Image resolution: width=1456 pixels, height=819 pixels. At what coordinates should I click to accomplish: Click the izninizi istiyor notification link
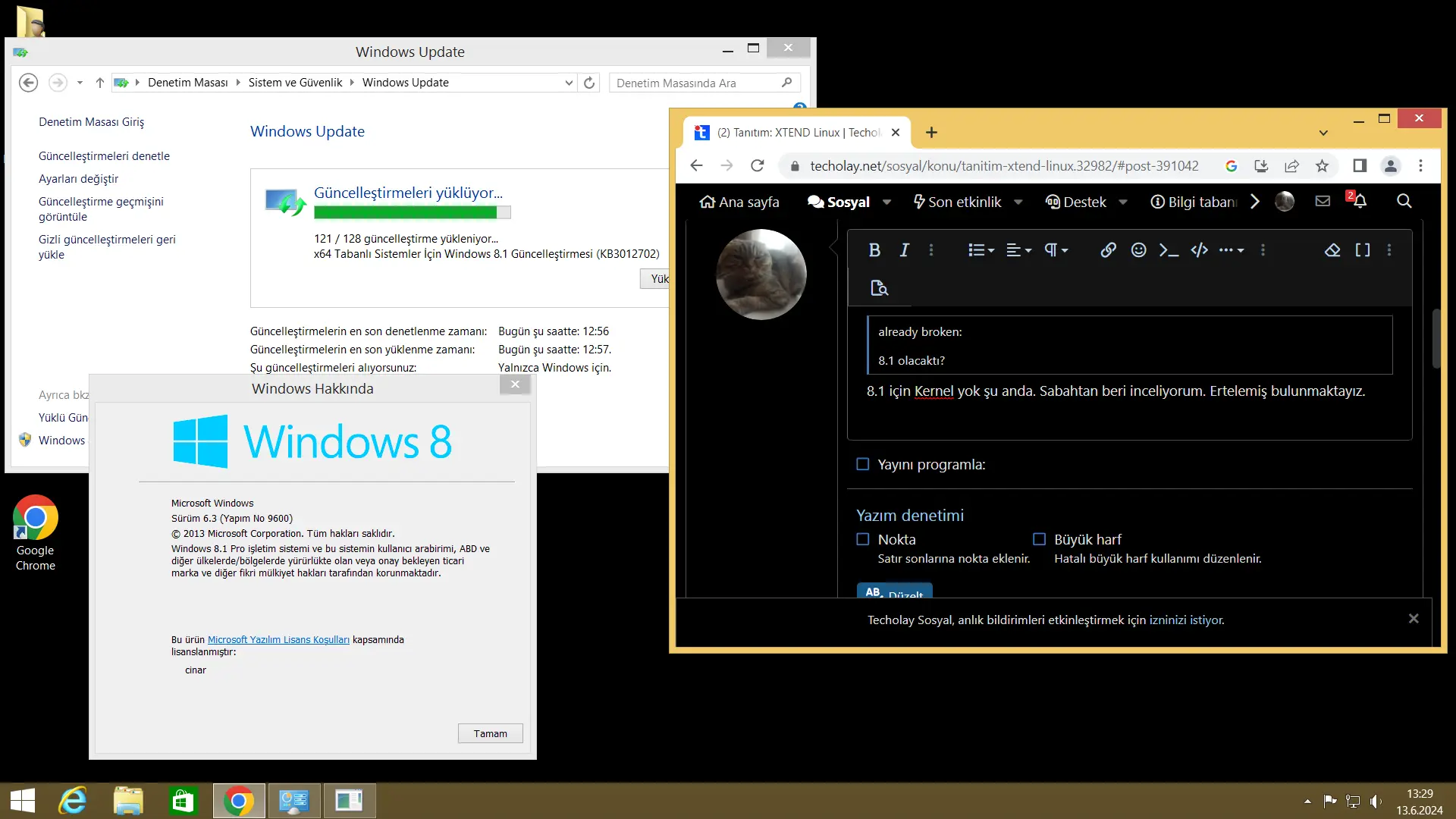click(x=1186, y=620)
